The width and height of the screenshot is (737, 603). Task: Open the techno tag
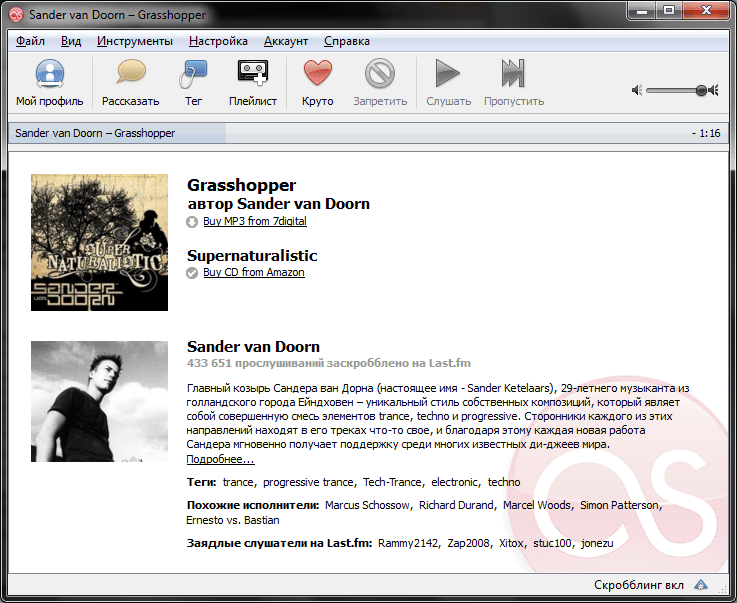click(504, 482)
